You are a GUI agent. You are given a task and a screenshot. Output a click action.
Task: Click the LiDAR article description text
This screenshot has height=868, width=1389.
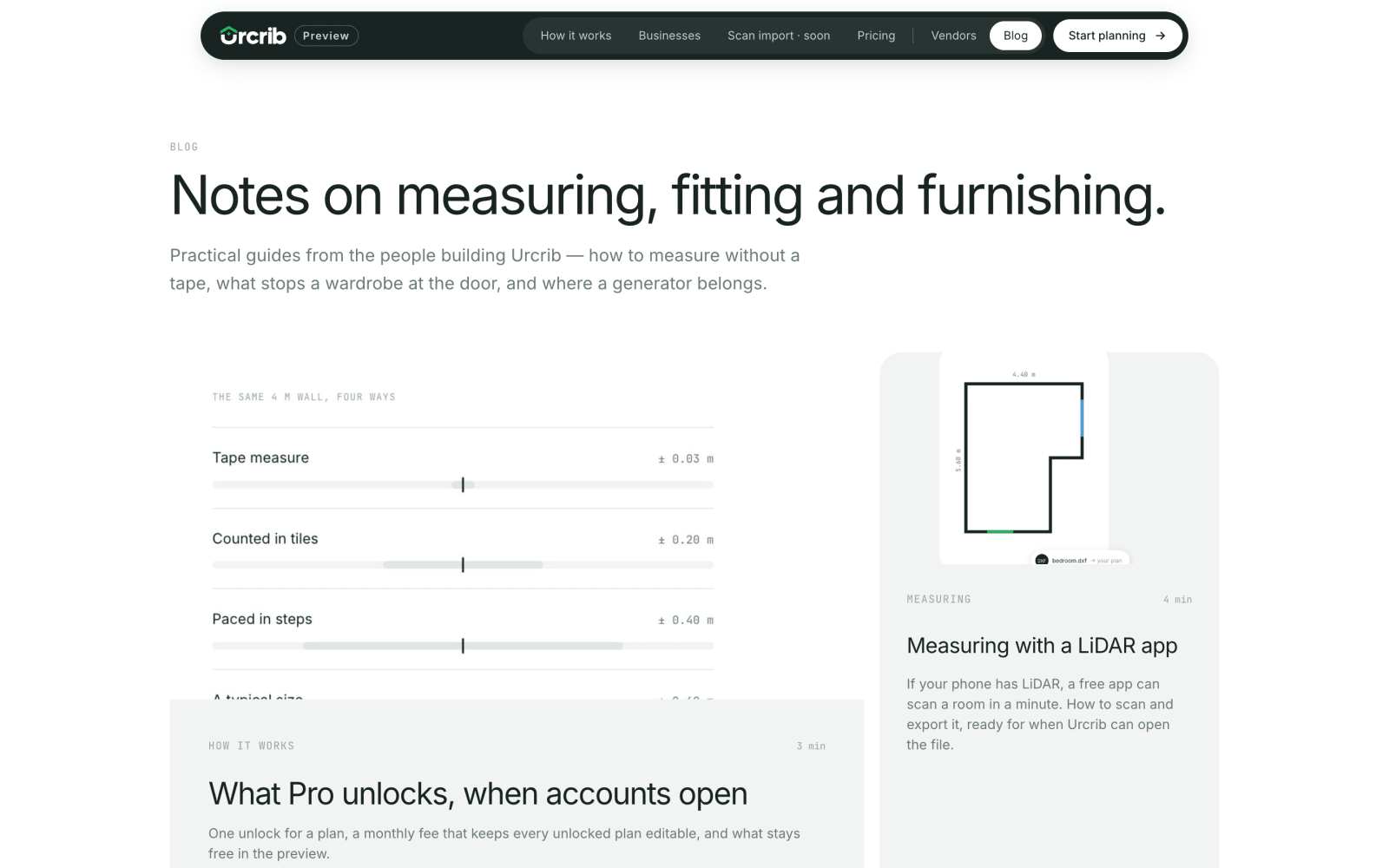click(x=1040, y=714)
